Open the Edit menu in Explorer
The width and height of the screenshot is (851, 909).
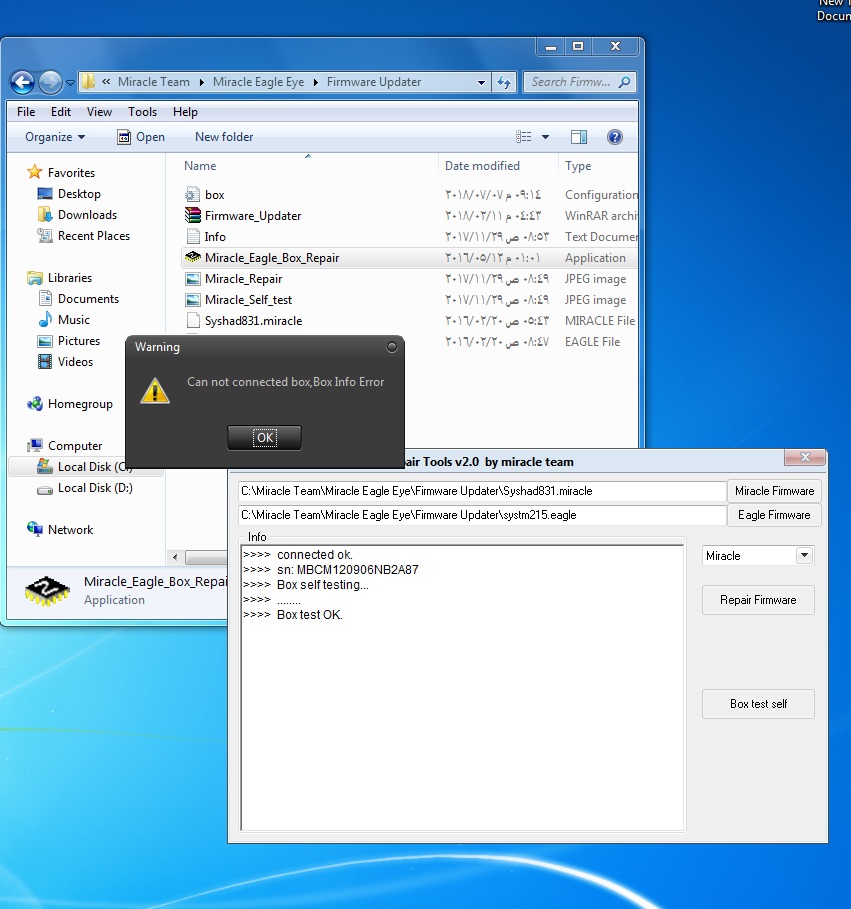(x=61, y=112)
